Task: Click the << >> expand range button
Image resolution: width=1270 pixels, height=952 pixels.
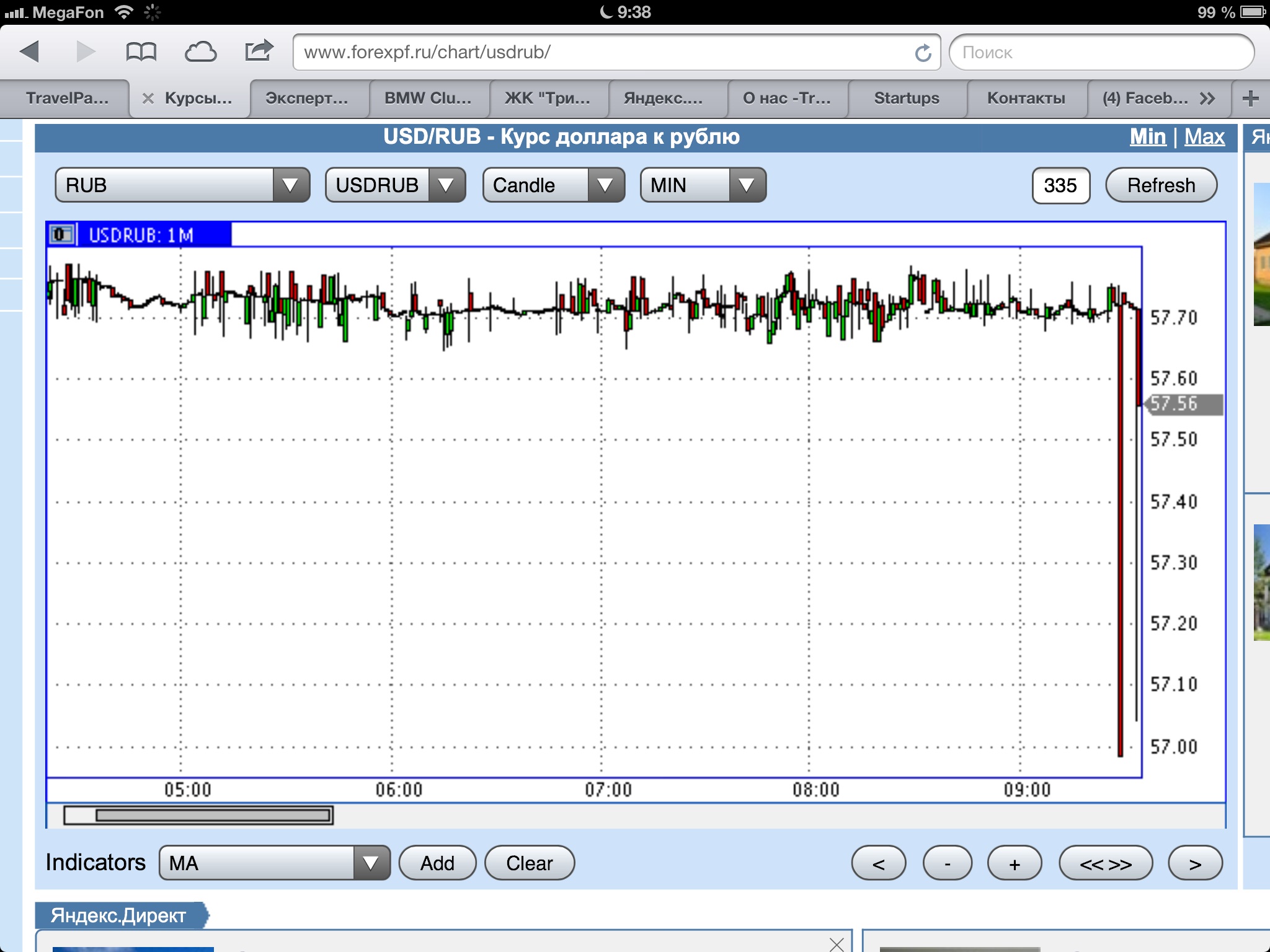Action: click(1106, 863)
